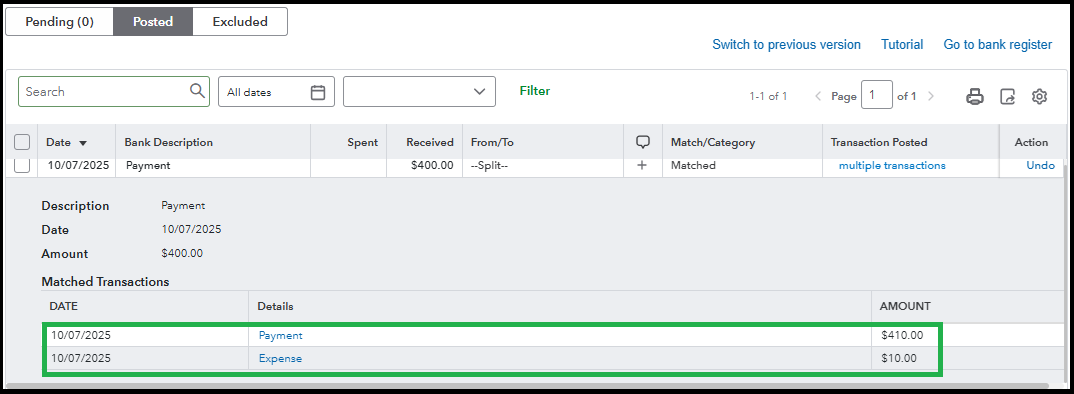This screenshot has width=1074, height=394.
Task: Add a note with the plus icon
Action: point(642,165)
